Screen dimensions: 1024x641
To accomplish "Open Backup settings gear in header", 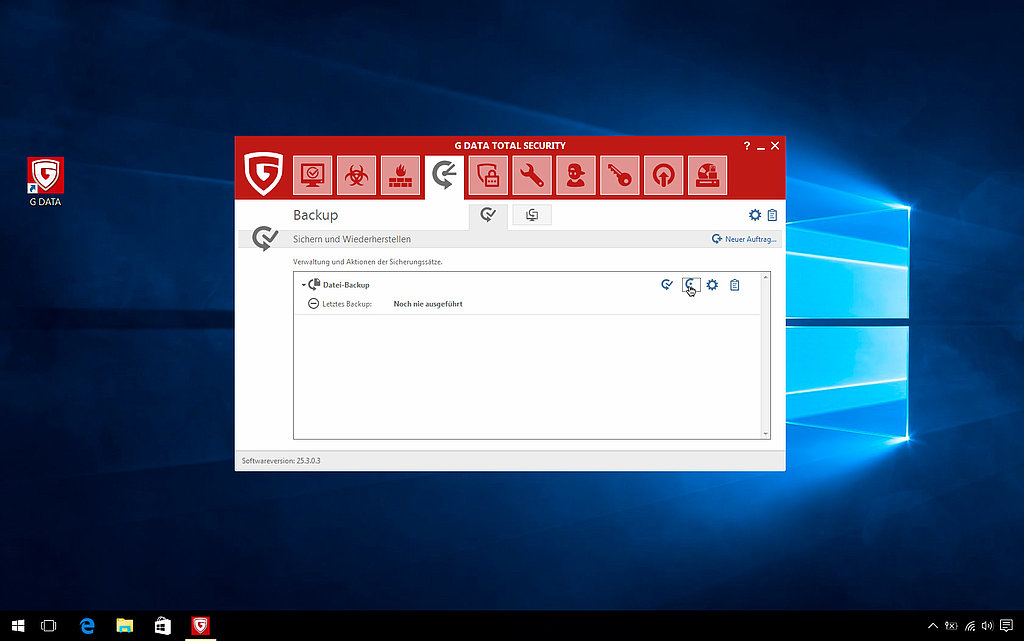I will (x=755, y=215).
